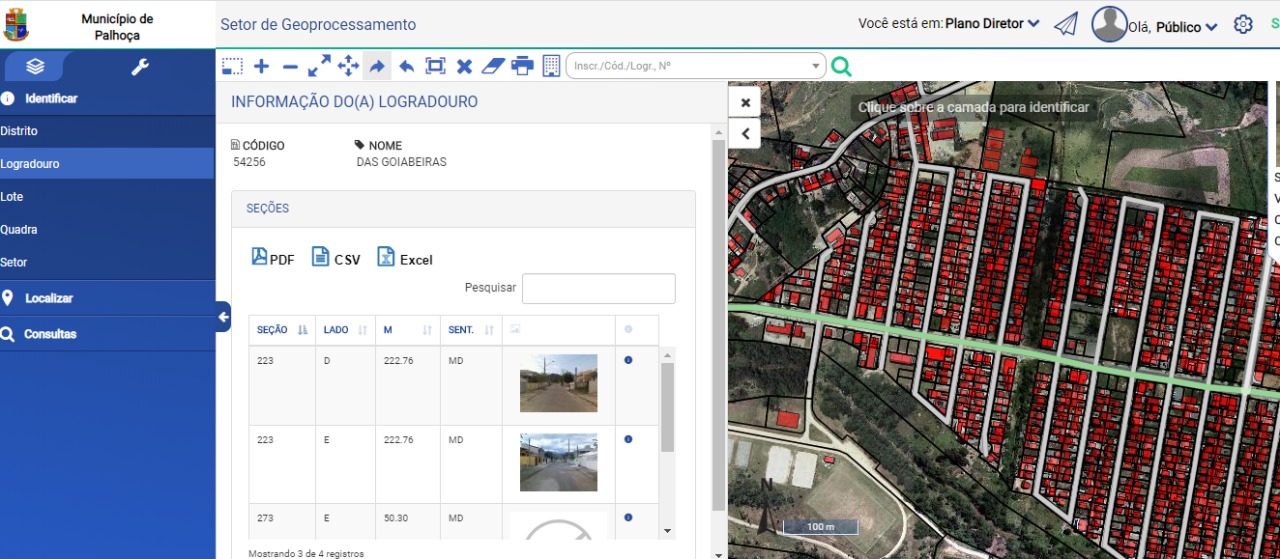Select the pan four-arrow move tool
This screenshot has height=559, width=1280.
point(348,66)
